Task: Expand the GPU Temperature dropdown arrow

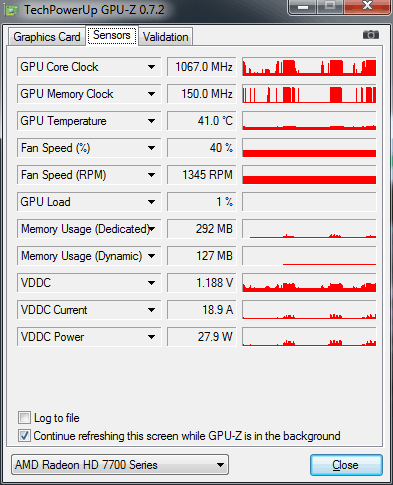Action: [x=151, y=121]
